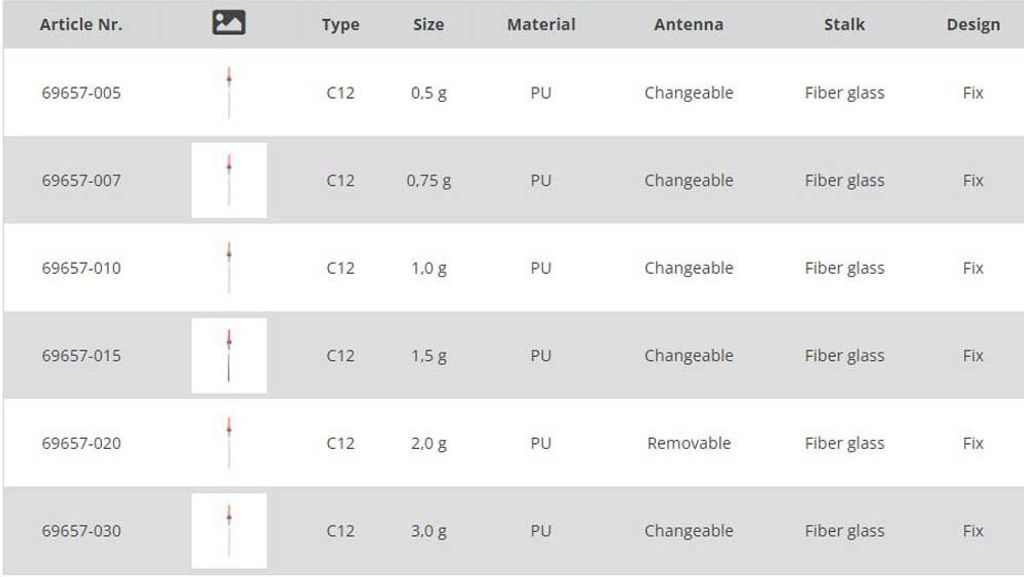Open float thumbnail for article 69657-005
This screenshot has height=577, width=1024.
coord(229,92)
